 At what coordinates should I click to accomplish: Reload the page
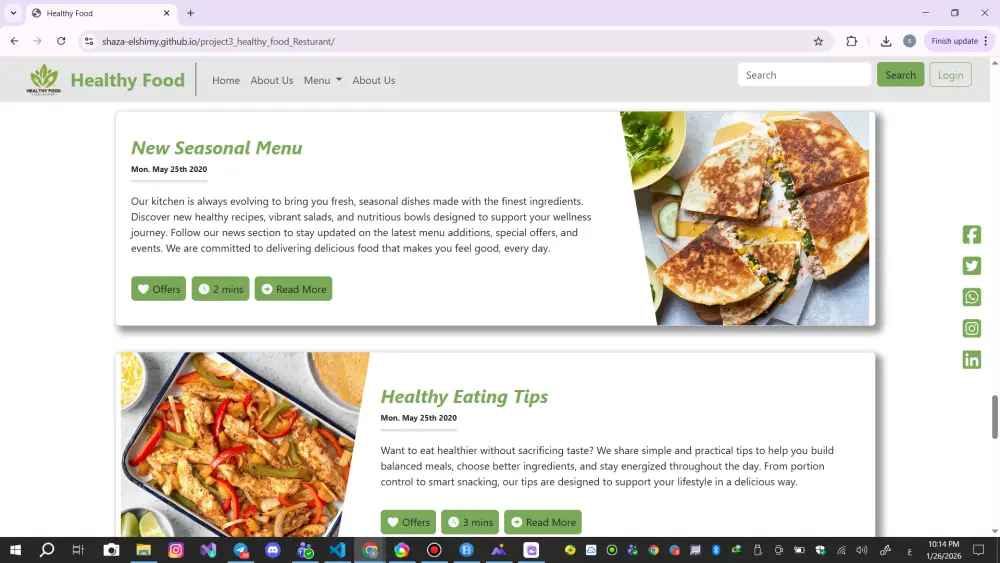61,41
